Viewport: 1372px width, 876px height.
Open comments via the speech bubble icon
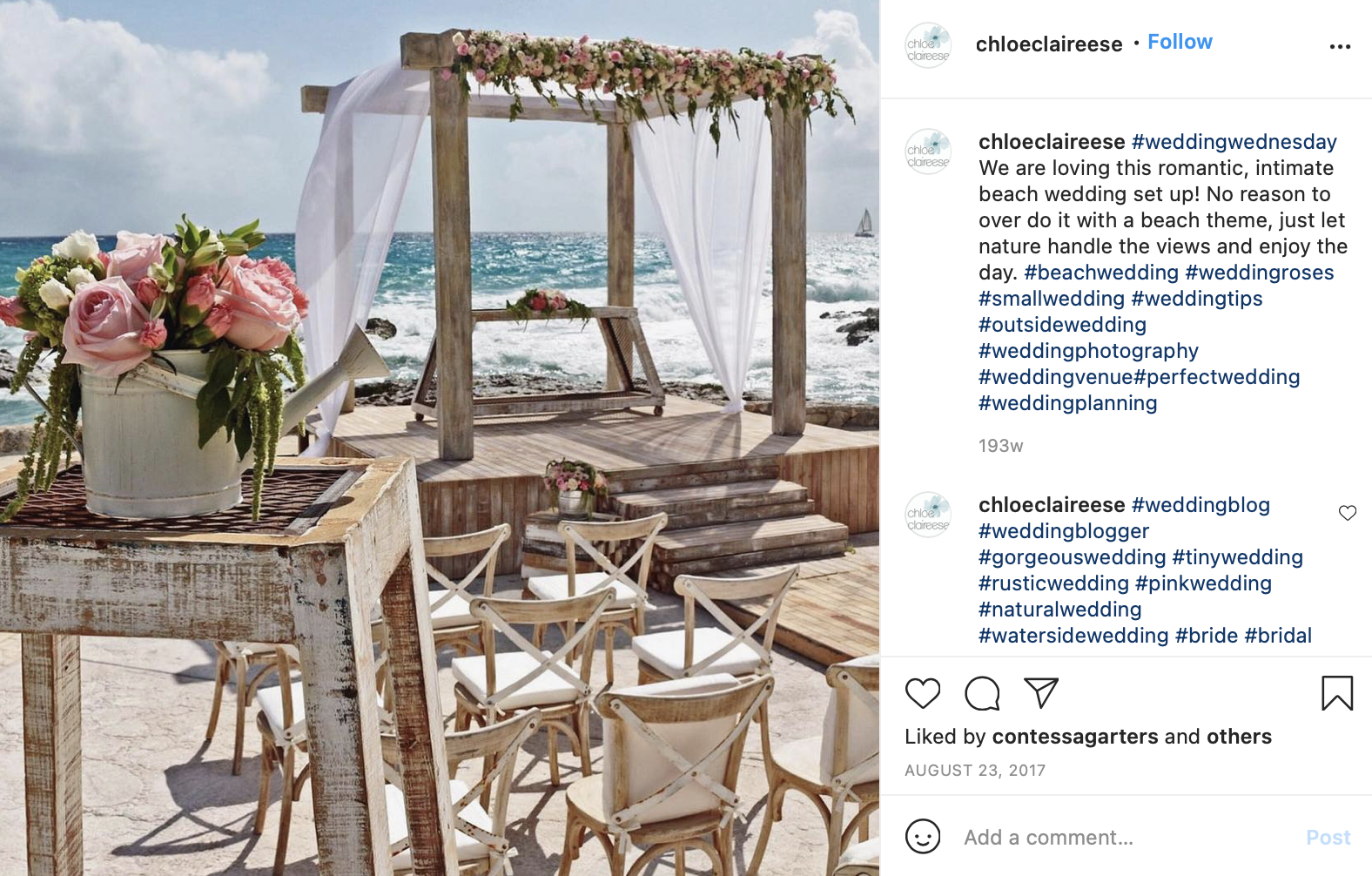pos(982,693)
